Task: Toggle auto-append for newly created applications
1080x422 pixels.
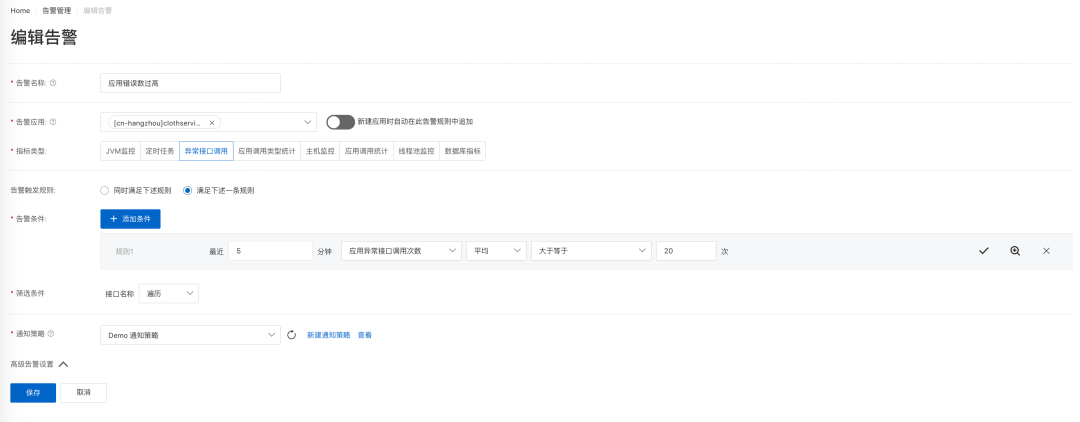Action: [x=340, y=122]
